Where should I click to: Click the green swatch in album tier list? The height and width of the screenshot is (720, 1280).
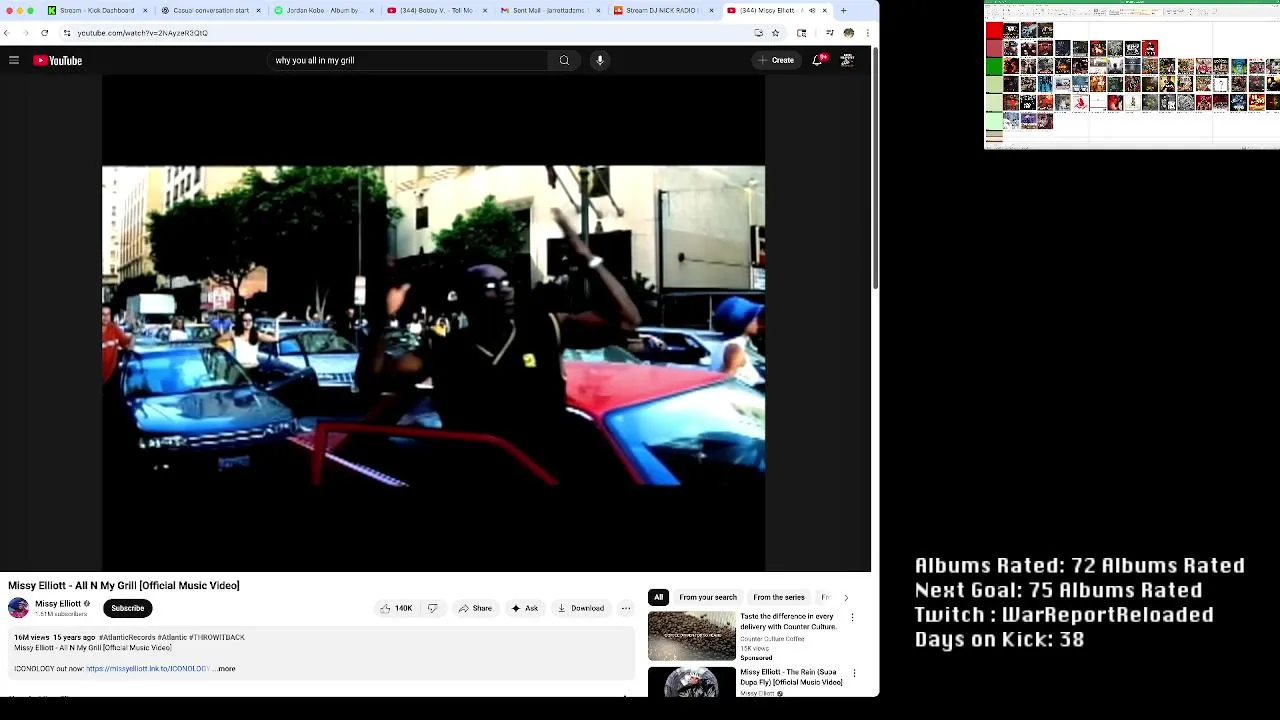click(x=994, y=66)
